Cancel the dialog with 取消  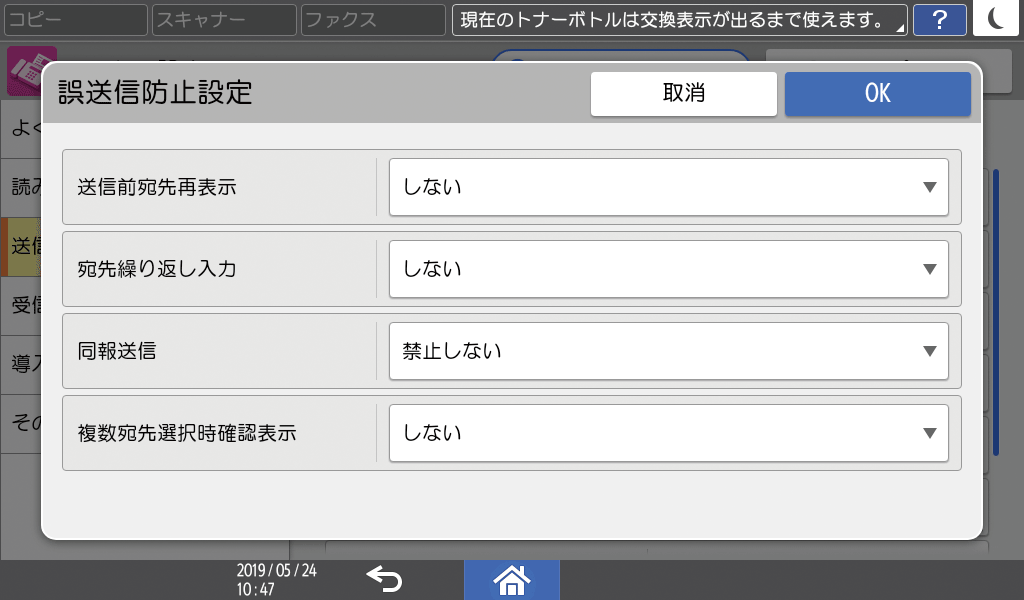684,93
